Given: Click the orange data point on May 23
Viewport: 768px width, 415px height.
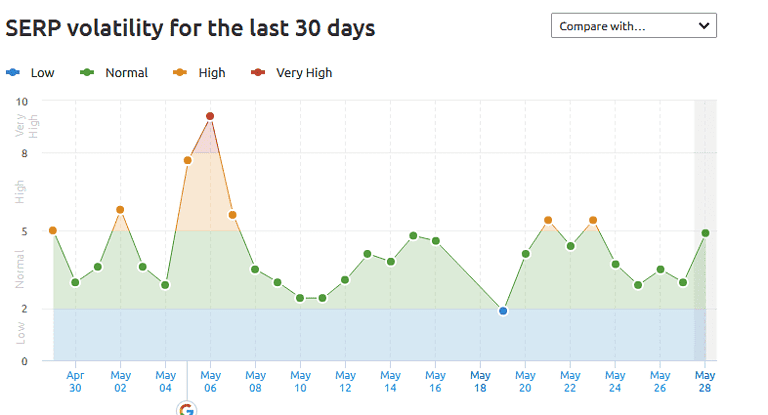Looking at the screenshot, I should click(x=593, y=220).
